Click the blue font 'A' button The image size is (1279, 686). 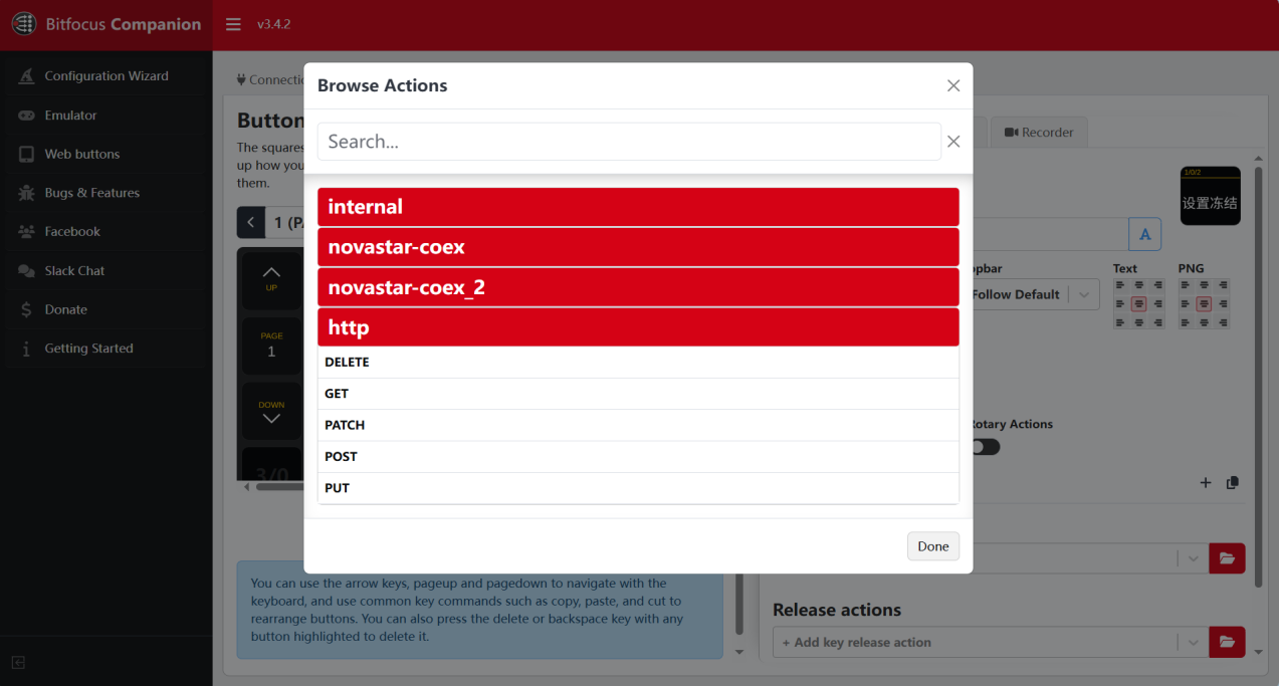click(1145, 234)
